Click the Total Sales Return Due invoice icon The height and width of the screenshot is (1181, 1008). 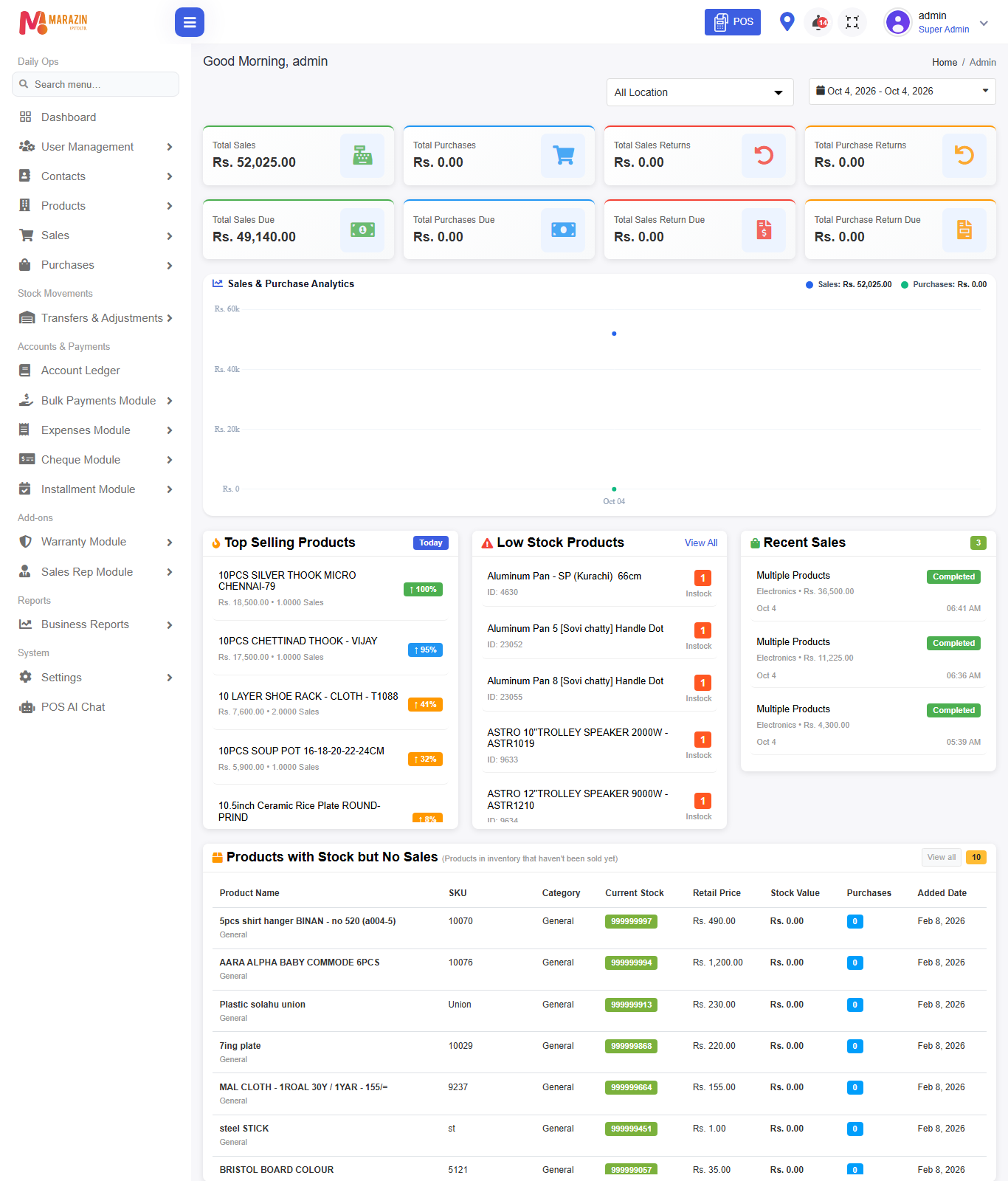click(764, 230)
